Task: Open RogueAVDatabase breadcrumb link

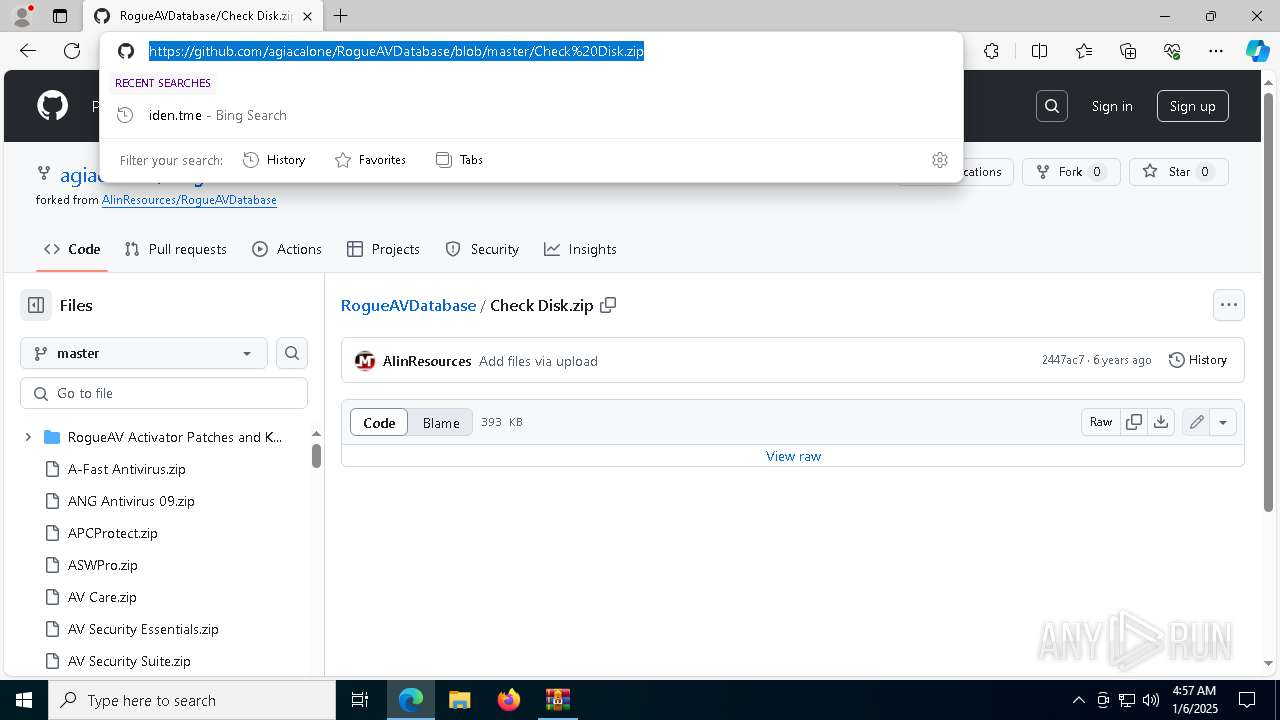Action: tap(408, 305)
